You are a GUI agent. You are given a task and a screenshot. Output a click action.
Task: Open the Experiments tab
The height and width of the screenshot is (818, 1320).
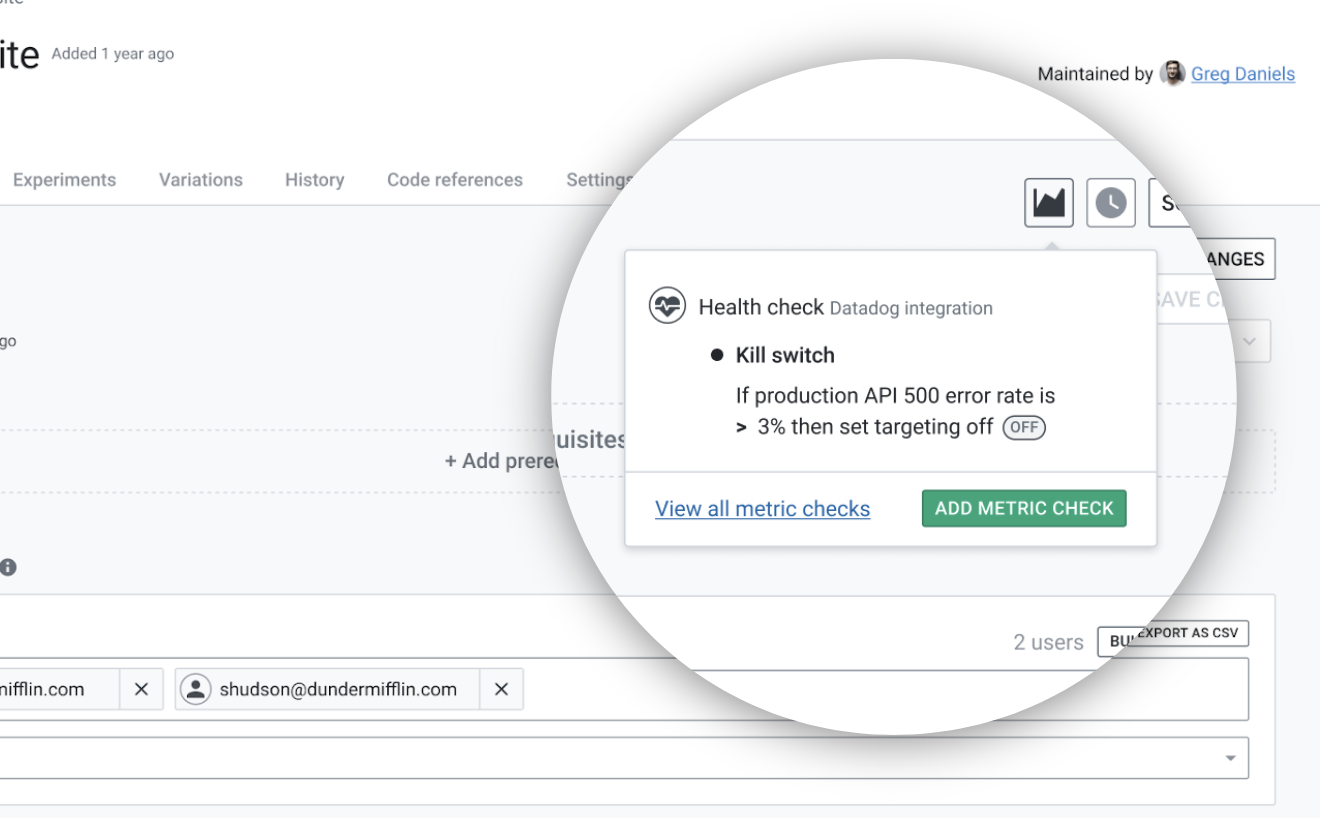click(x=64, y=180)
